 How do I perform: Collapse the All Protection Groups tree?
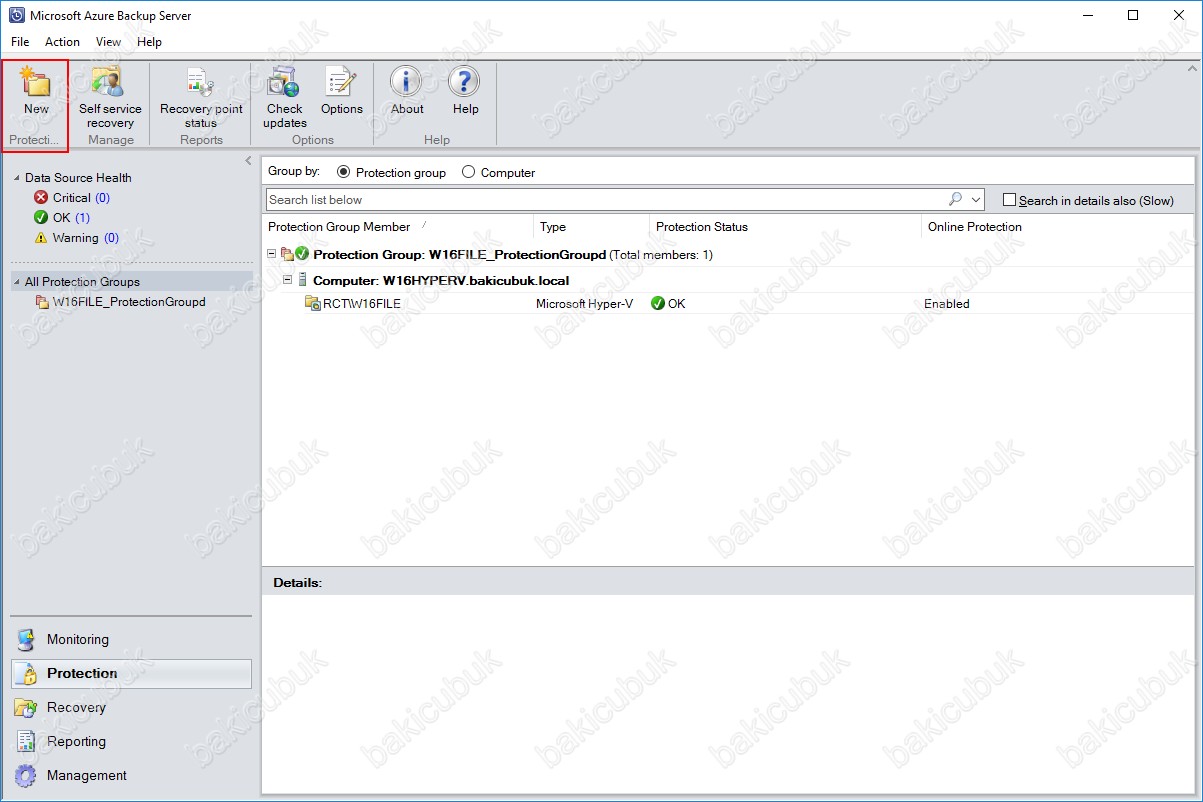tap(17, 282)
